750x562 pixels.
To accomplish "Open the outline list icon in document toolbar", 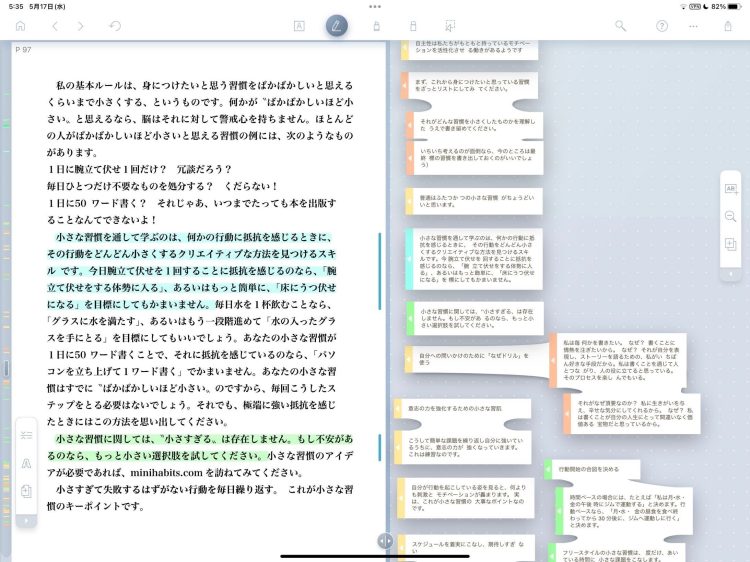I will click(26, 435).
